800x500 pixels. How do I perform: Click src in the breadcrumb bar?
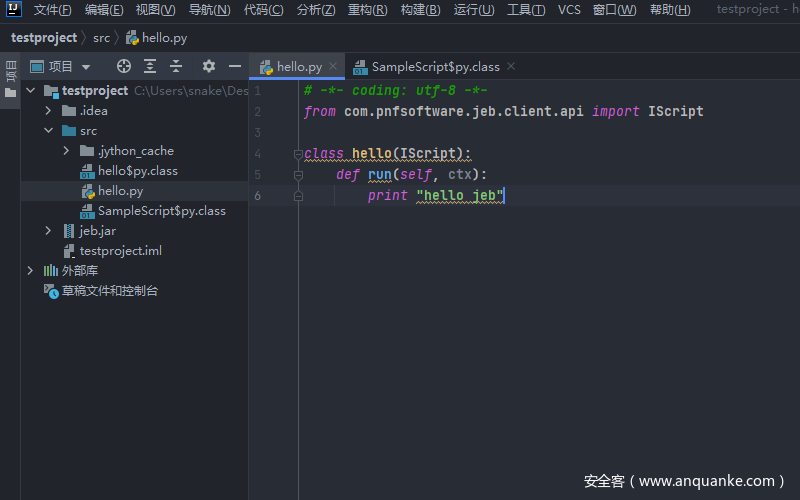pos(102,38)
